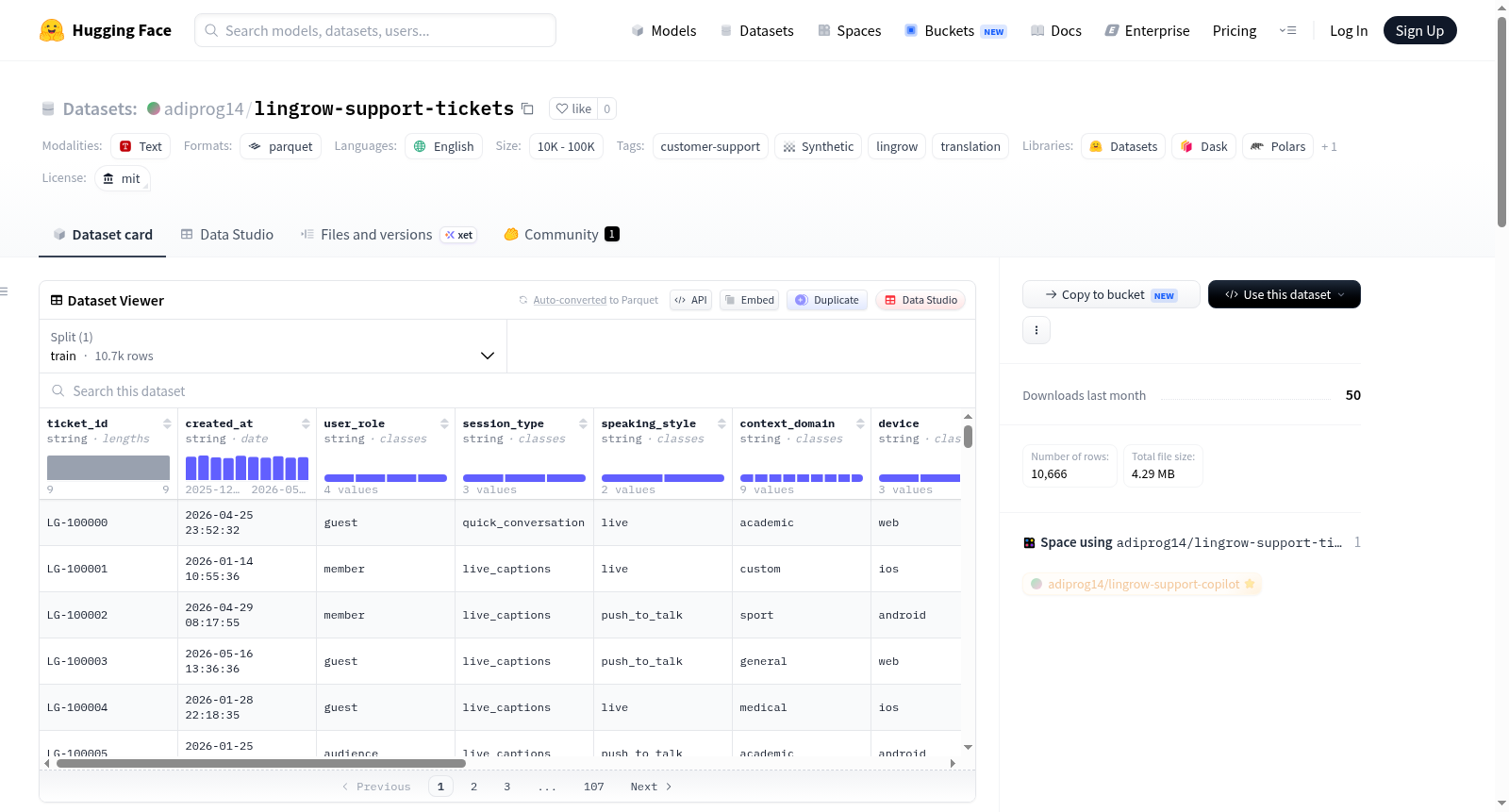Image resolution: width=1509 pixels, height=812 pixels.
Task: Click Copy to bucket button
Action: pyautogui.click(x=1111, y=294)
